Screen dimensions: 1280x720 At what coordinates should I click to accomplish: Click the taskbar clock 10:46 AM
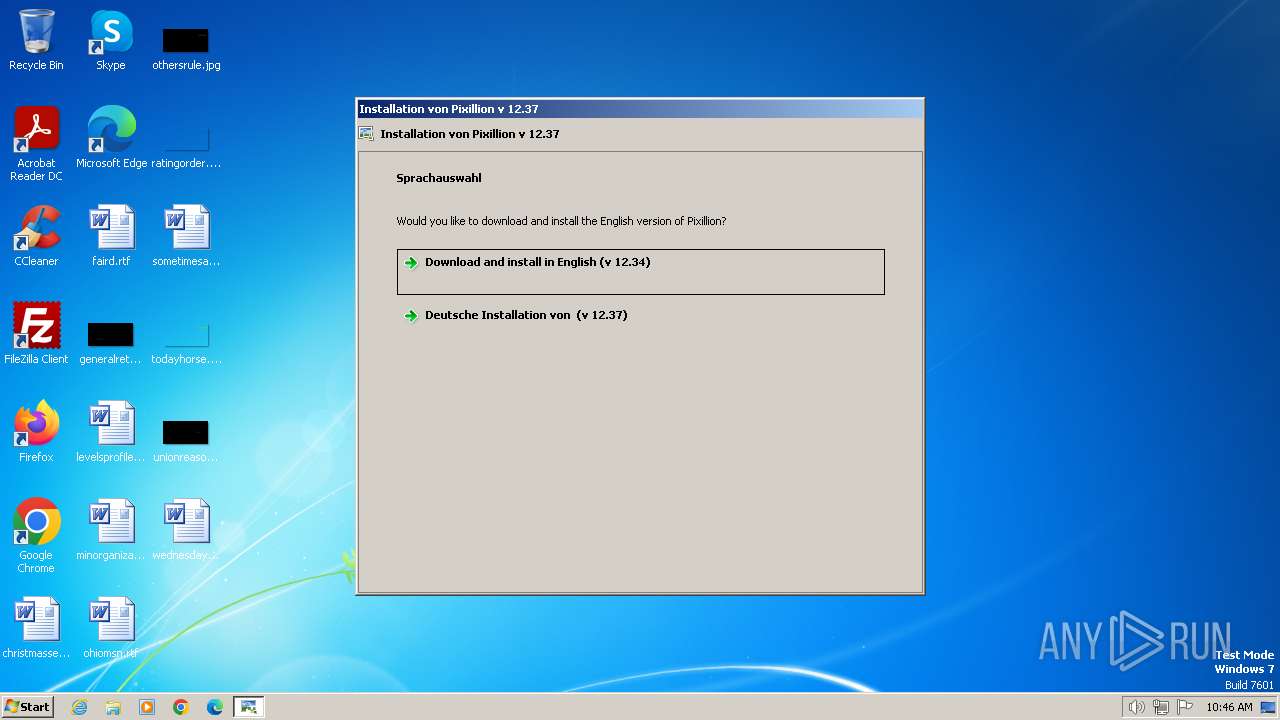point(1229,707)
